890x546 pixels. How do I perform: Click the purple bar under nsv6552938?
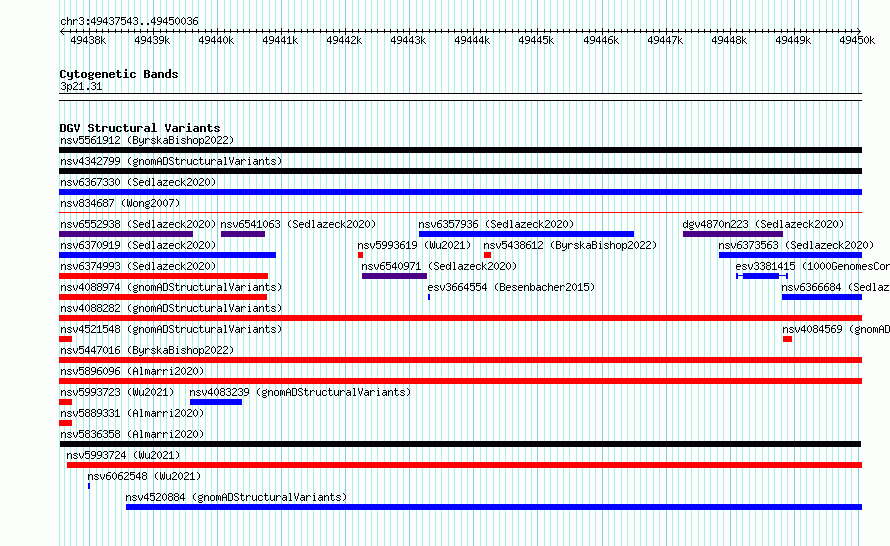point(126,234)
